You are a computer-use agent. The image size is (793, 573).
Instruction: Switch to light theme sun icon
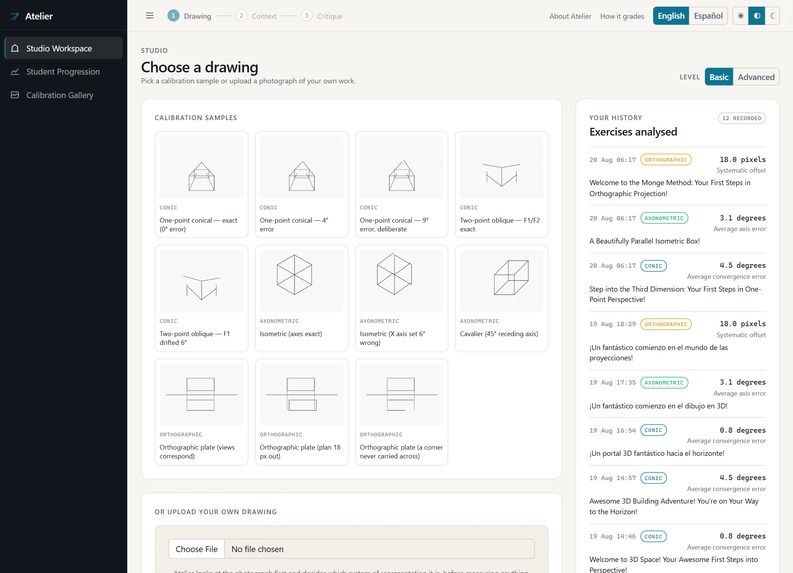[x=740, y=16]
